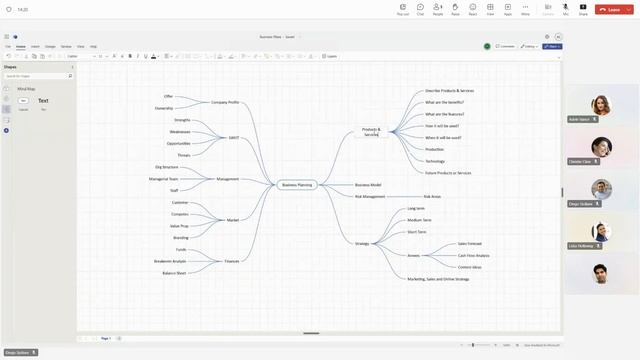This screenshot has height=360, width=640.
Task: Toggle Bold formatting
Action: coord(130,56)
